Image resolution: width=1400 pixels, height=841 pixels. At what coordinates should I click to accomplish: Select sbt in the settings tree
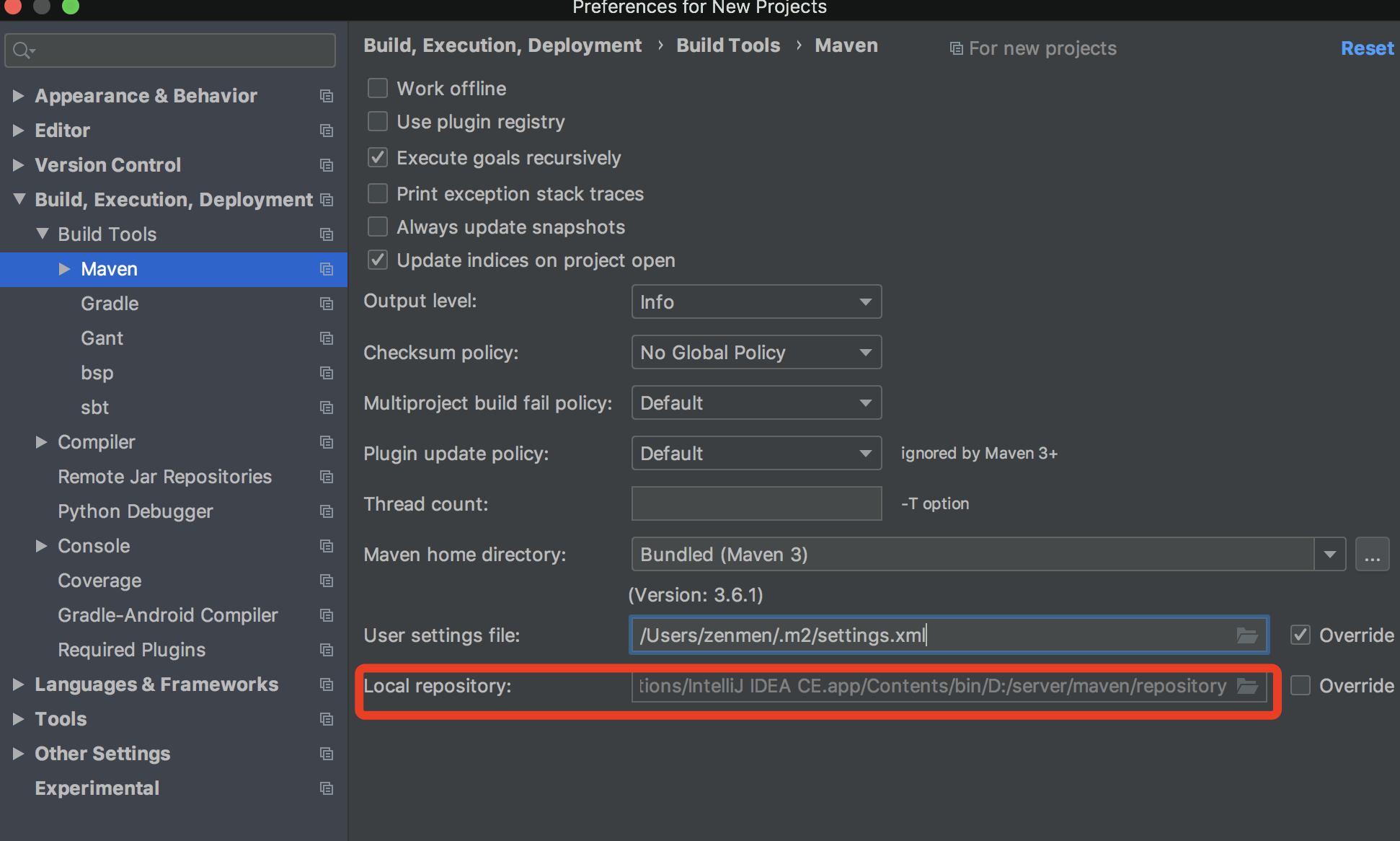(x=94, y=408)
